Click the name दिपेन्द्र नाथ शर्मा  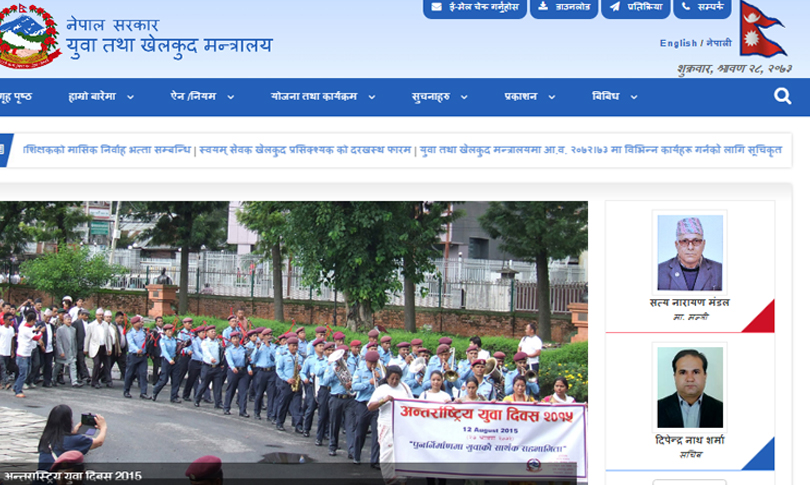(690, 440)
